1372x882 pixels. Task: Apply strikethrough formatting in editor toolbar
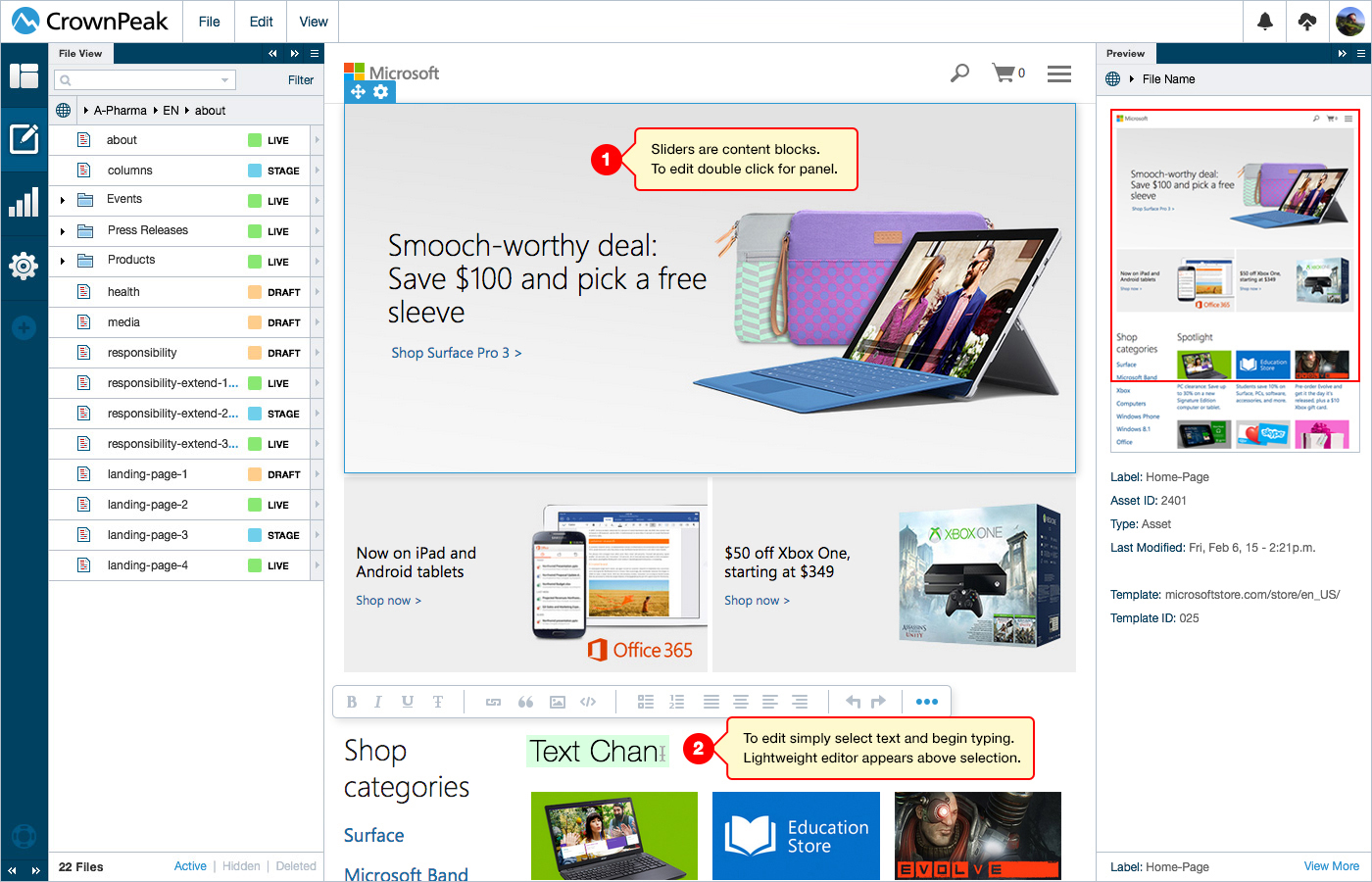pos(438,702)
